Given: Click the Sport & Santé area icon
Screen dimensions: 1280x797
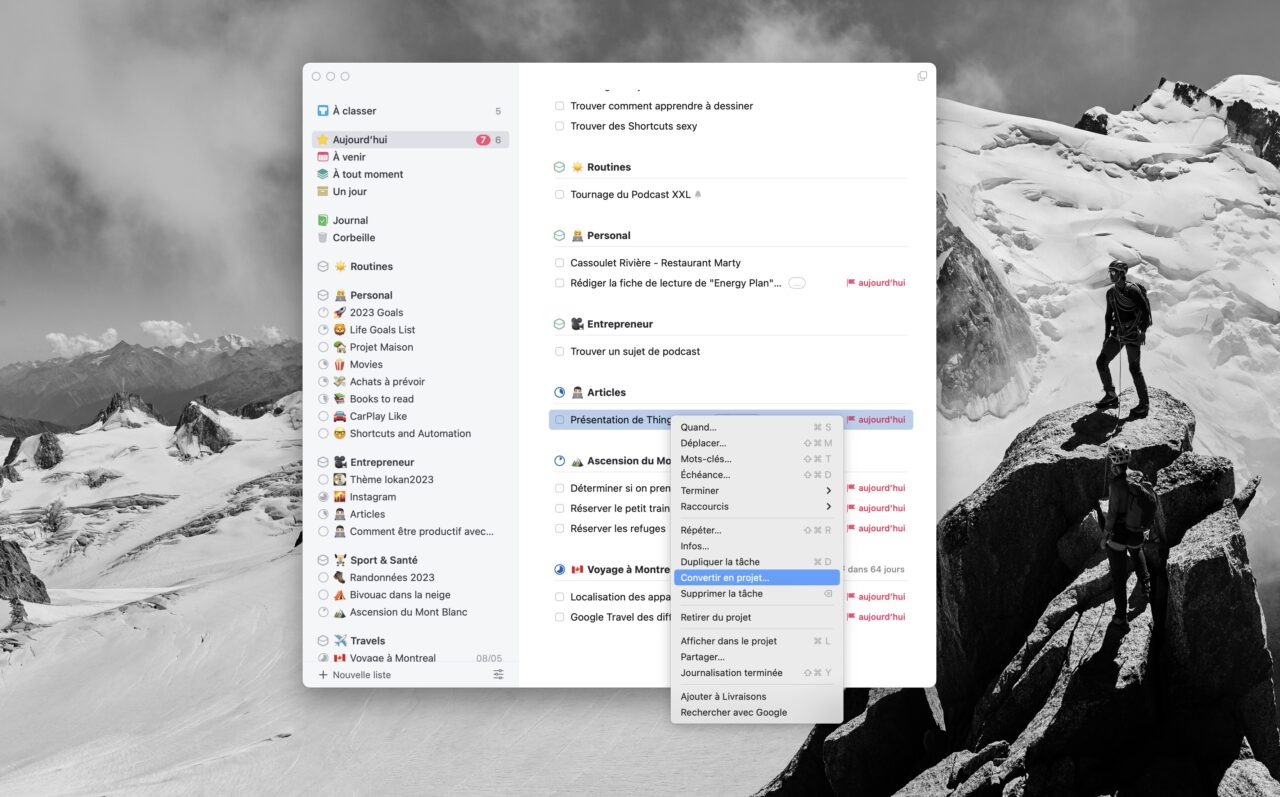Looking at the screenshot, I should pyautogui.click(x=323, y=560).
